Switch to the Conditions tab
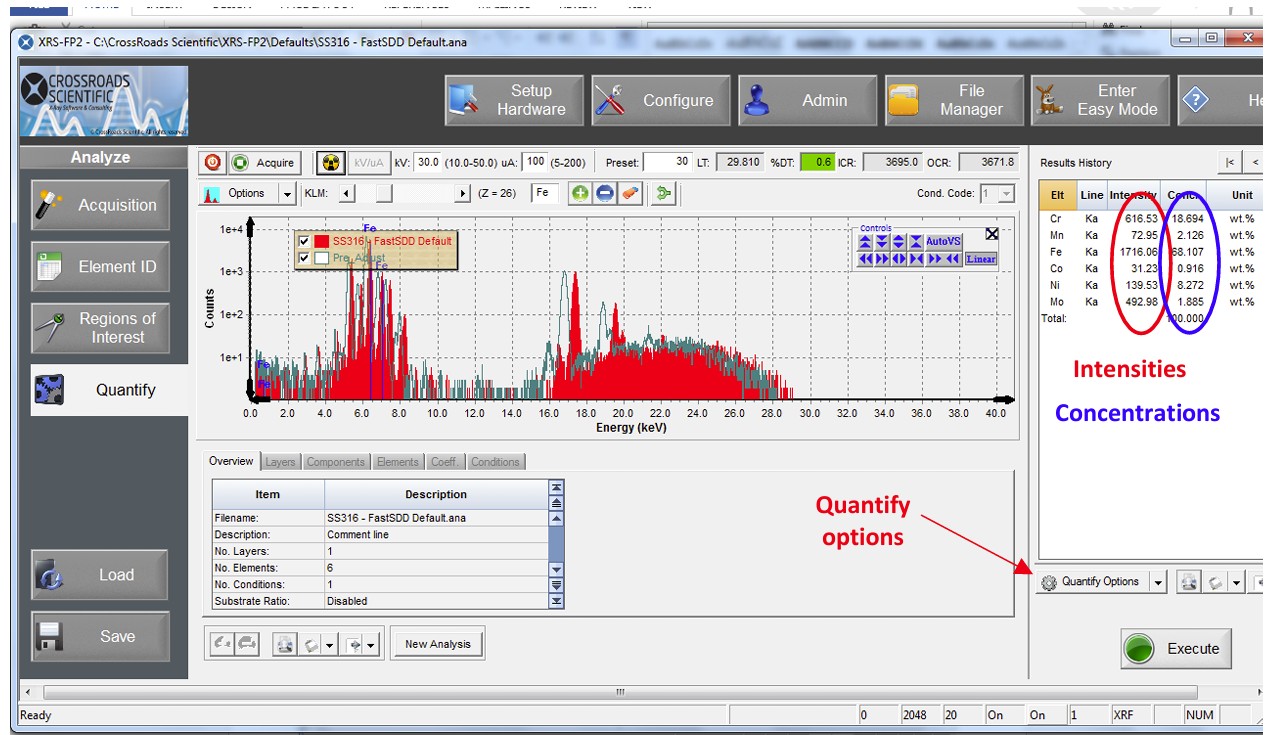 495,462
